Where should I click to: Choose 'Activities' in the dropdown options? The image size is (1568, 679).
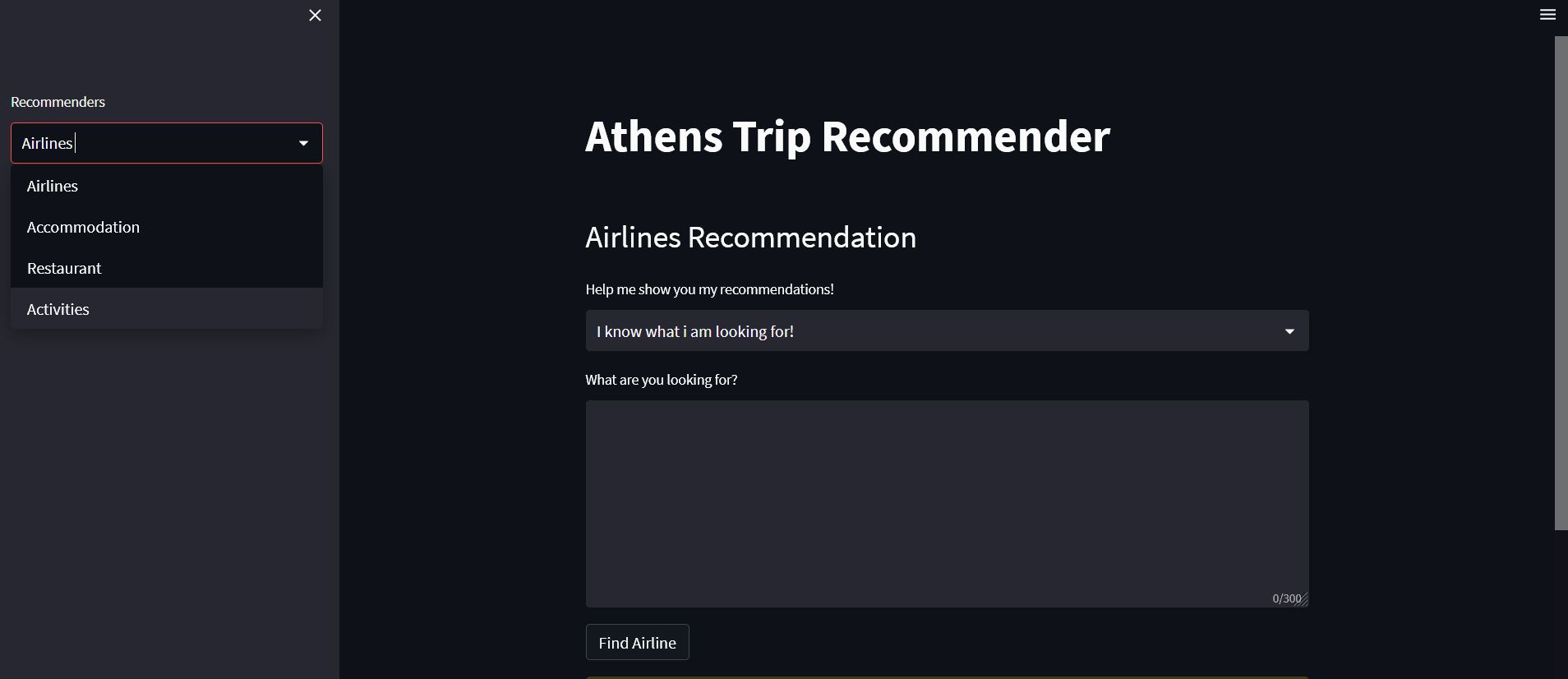58,309
